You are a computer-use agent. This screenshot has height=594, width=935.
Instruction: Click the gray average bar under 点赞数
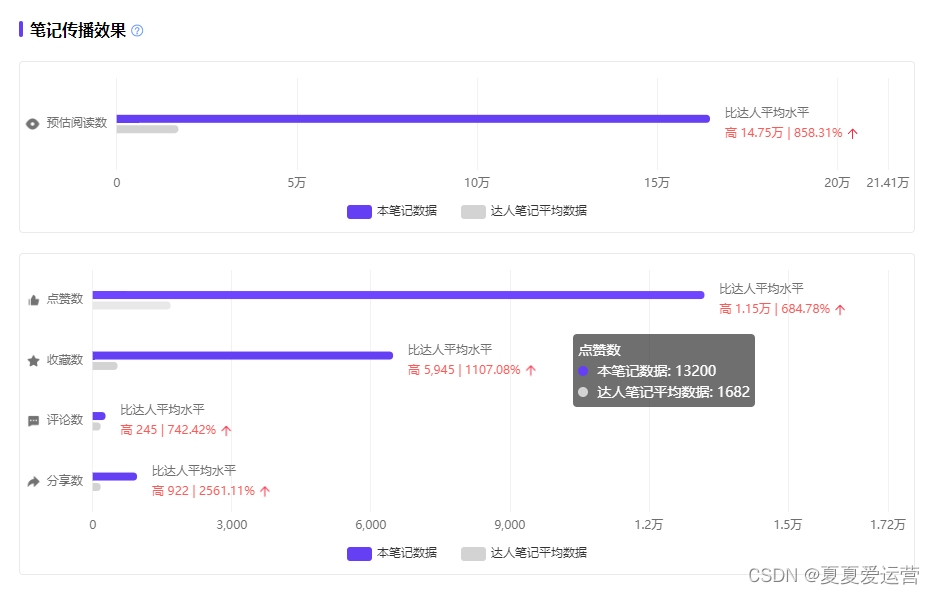pyautogui.click(x=131, y=305)
